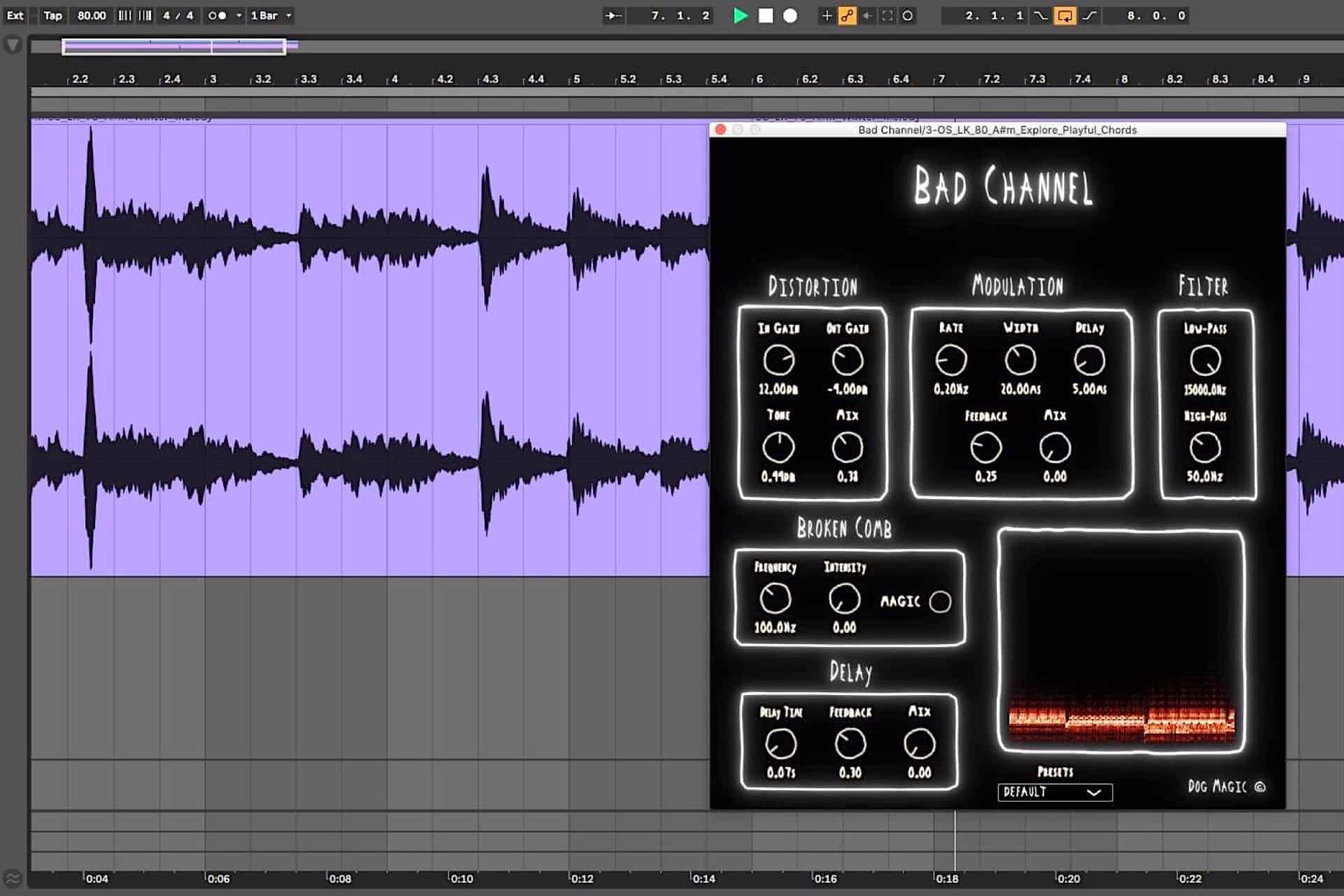Enable the metronome

[x=217, y=15]
